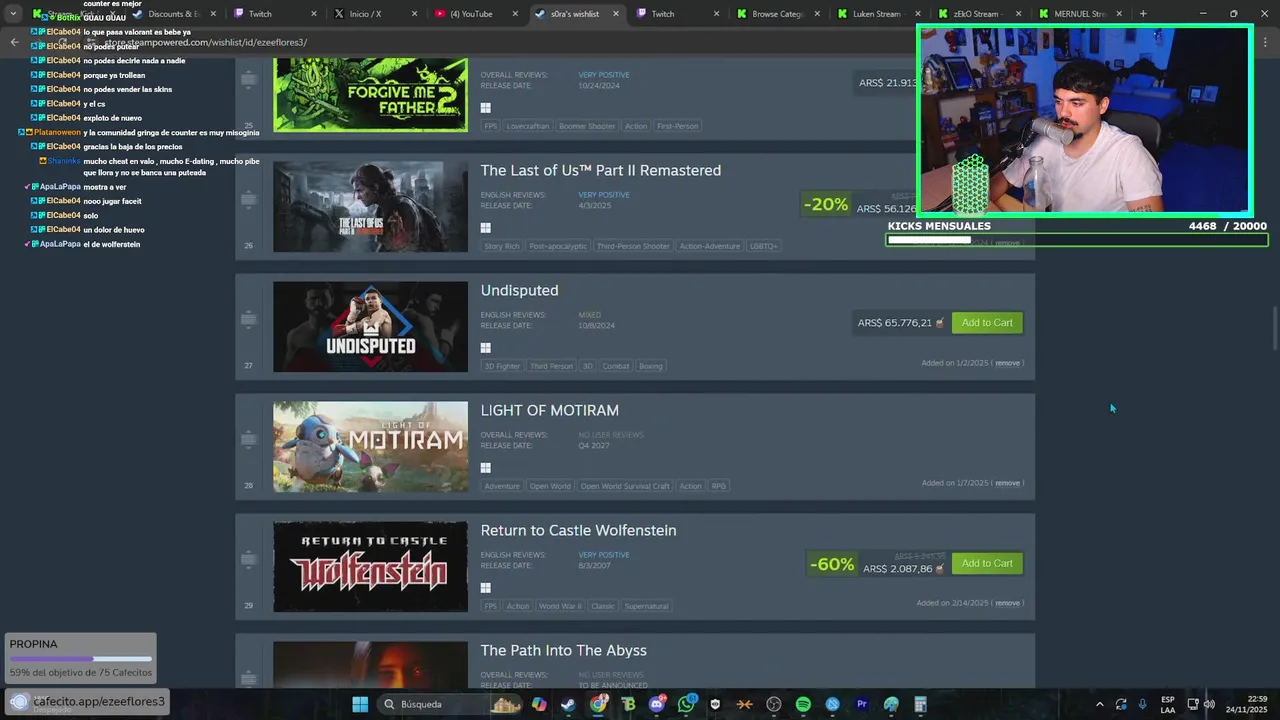The image size is (1280, 720).
Task: Click the LGBTQ+ tag
Action: (x=763, y=246)
